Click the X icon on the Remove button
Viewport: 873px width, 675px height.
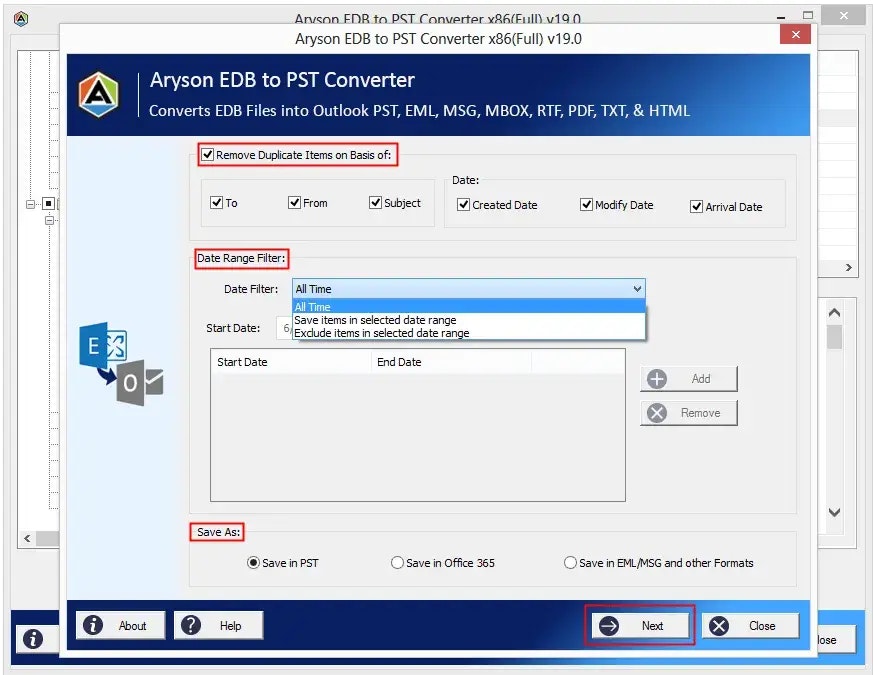click(x=657, y=413)
